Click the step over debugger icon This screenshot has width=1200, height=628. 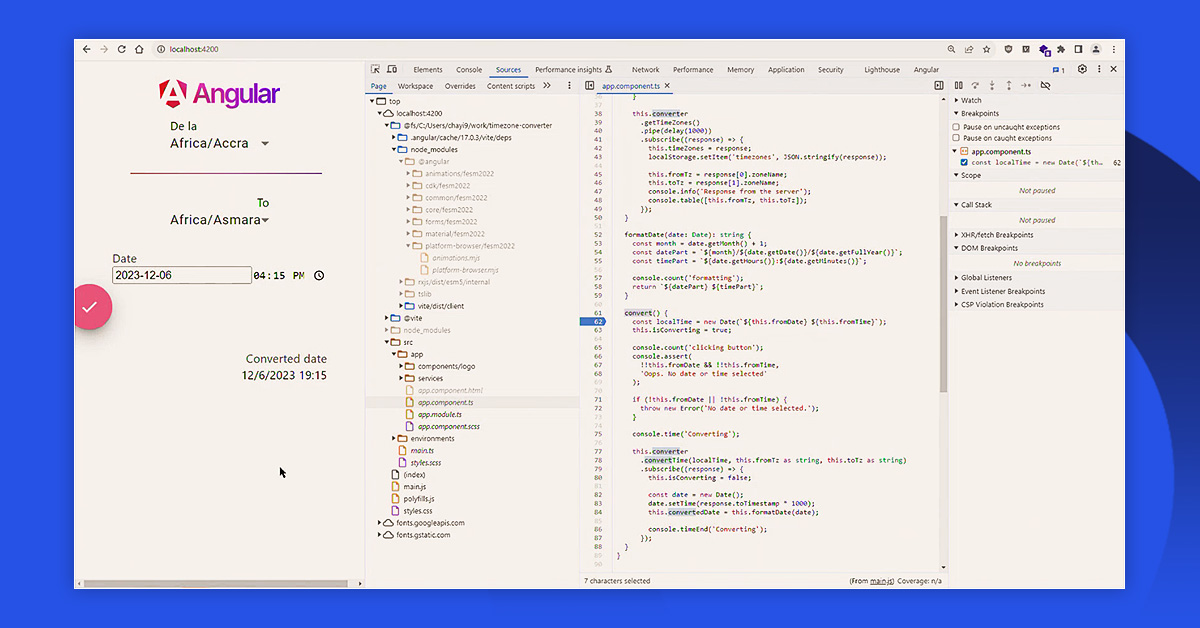pyautogui.click(x=975, y=86)
